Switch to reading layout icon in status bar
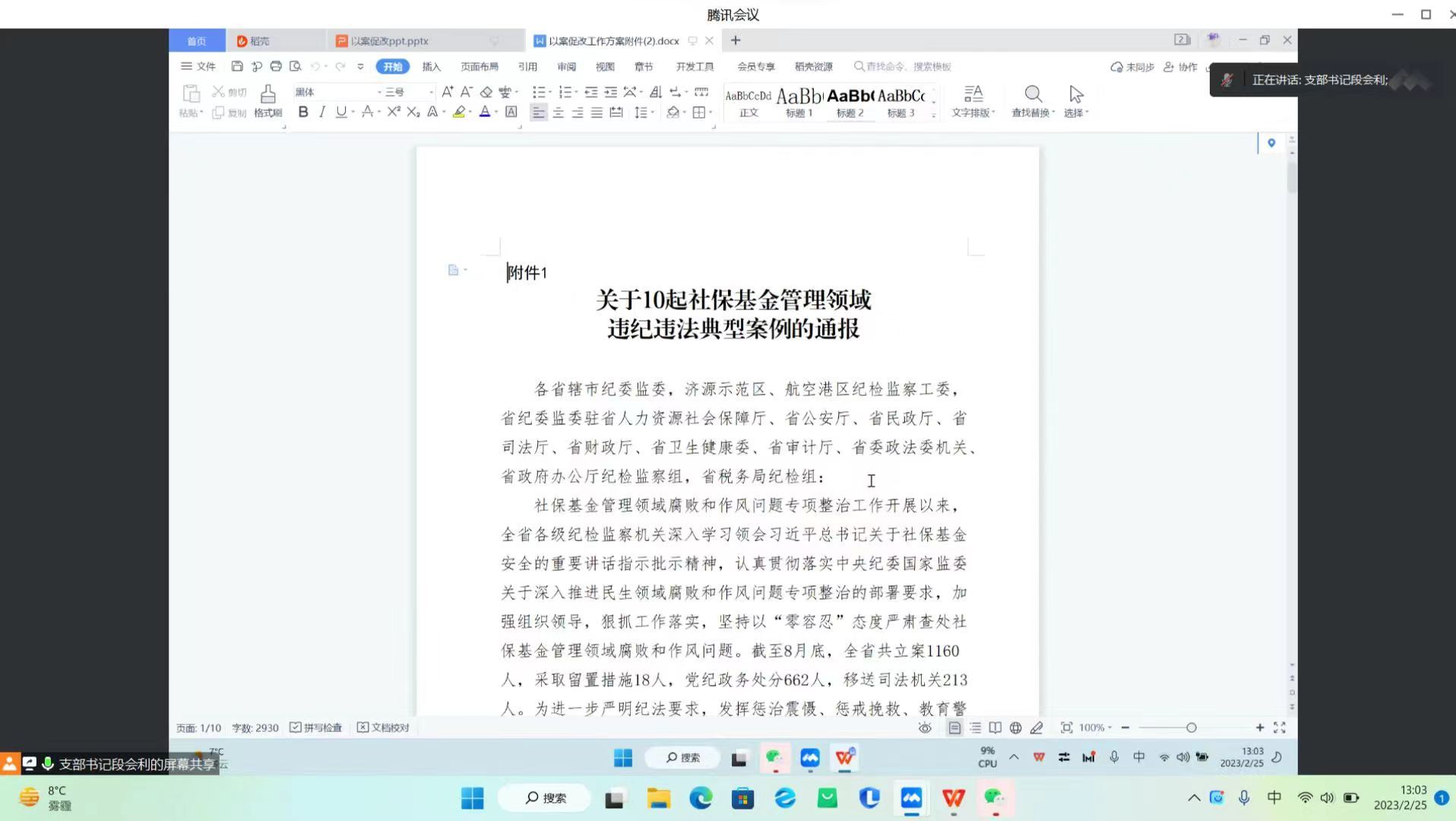 995,727
